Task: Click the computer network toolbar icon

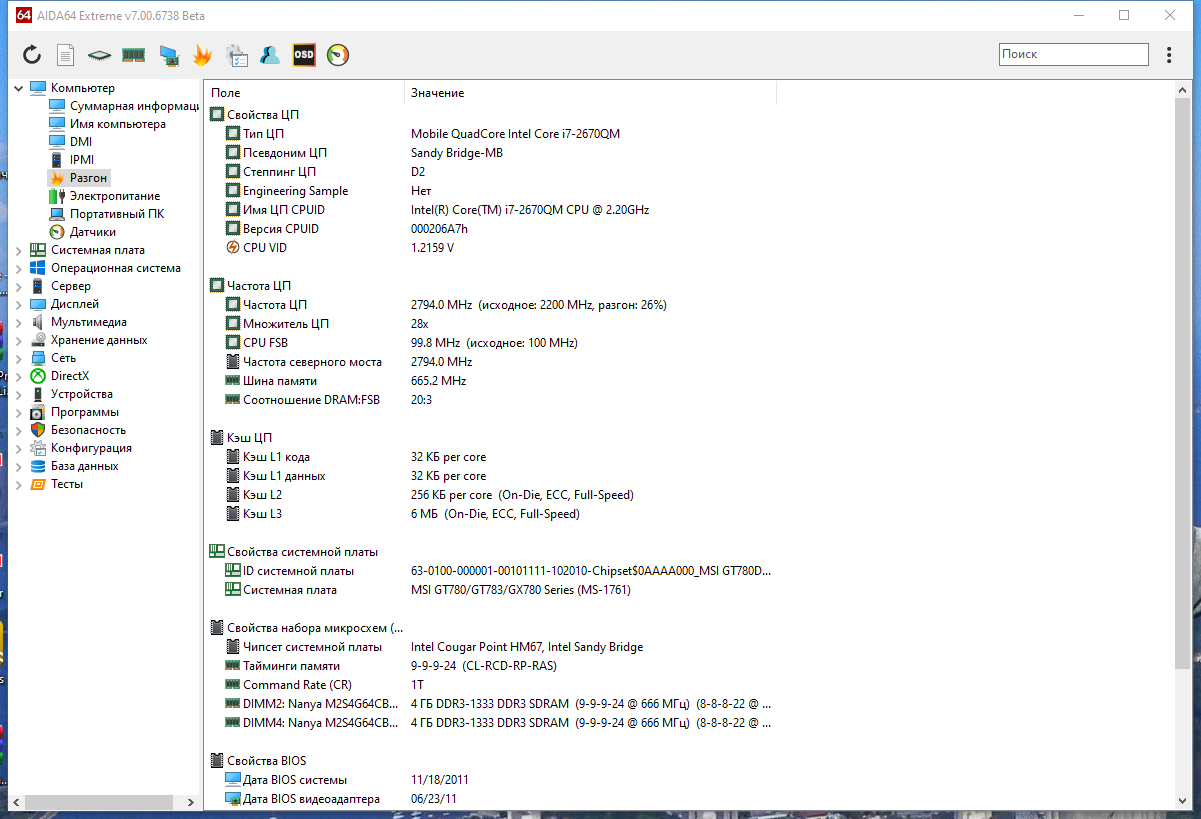Action: [x=169, y=56]
